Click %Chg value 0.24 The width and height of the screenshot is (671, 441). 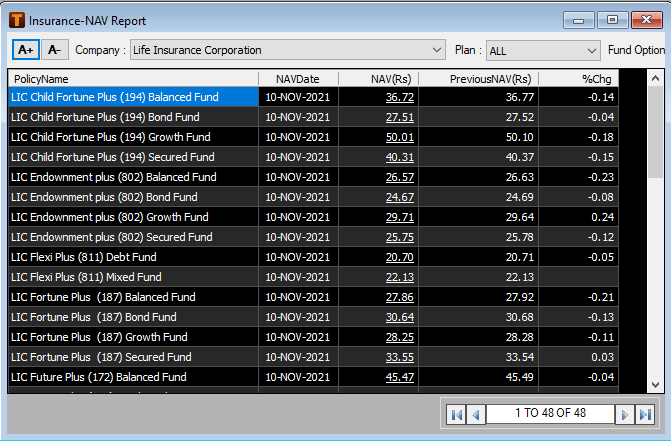[603, 217]
